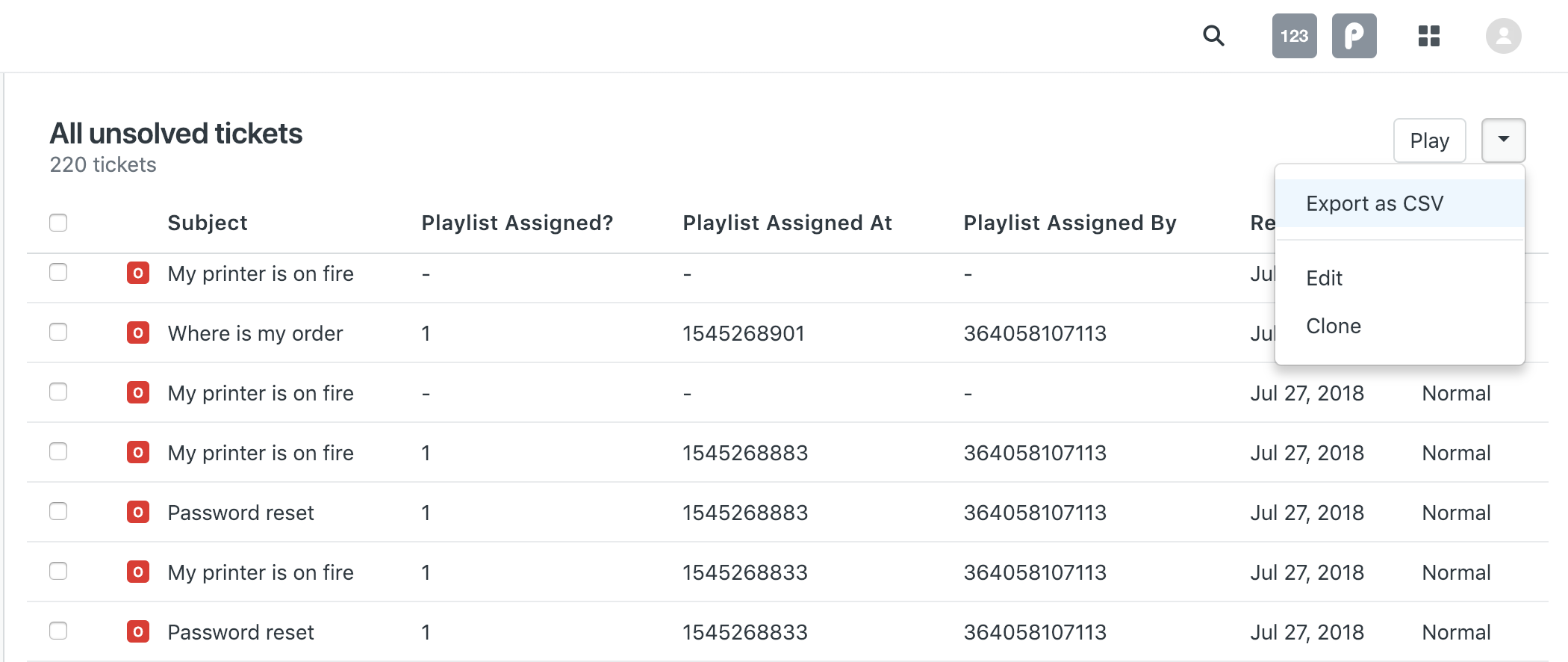Image resolution: width=1568 pixels, height=662 pixels.
Task: Open the Where is my order ticket
Action: point(255,333)
